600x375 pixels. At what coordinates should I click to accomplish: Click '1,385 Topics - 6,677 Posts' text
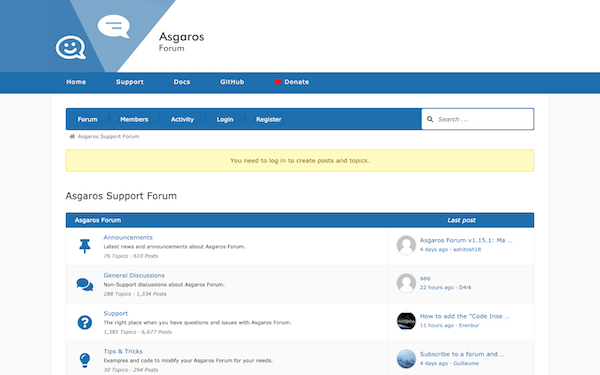tap(137, 332)
